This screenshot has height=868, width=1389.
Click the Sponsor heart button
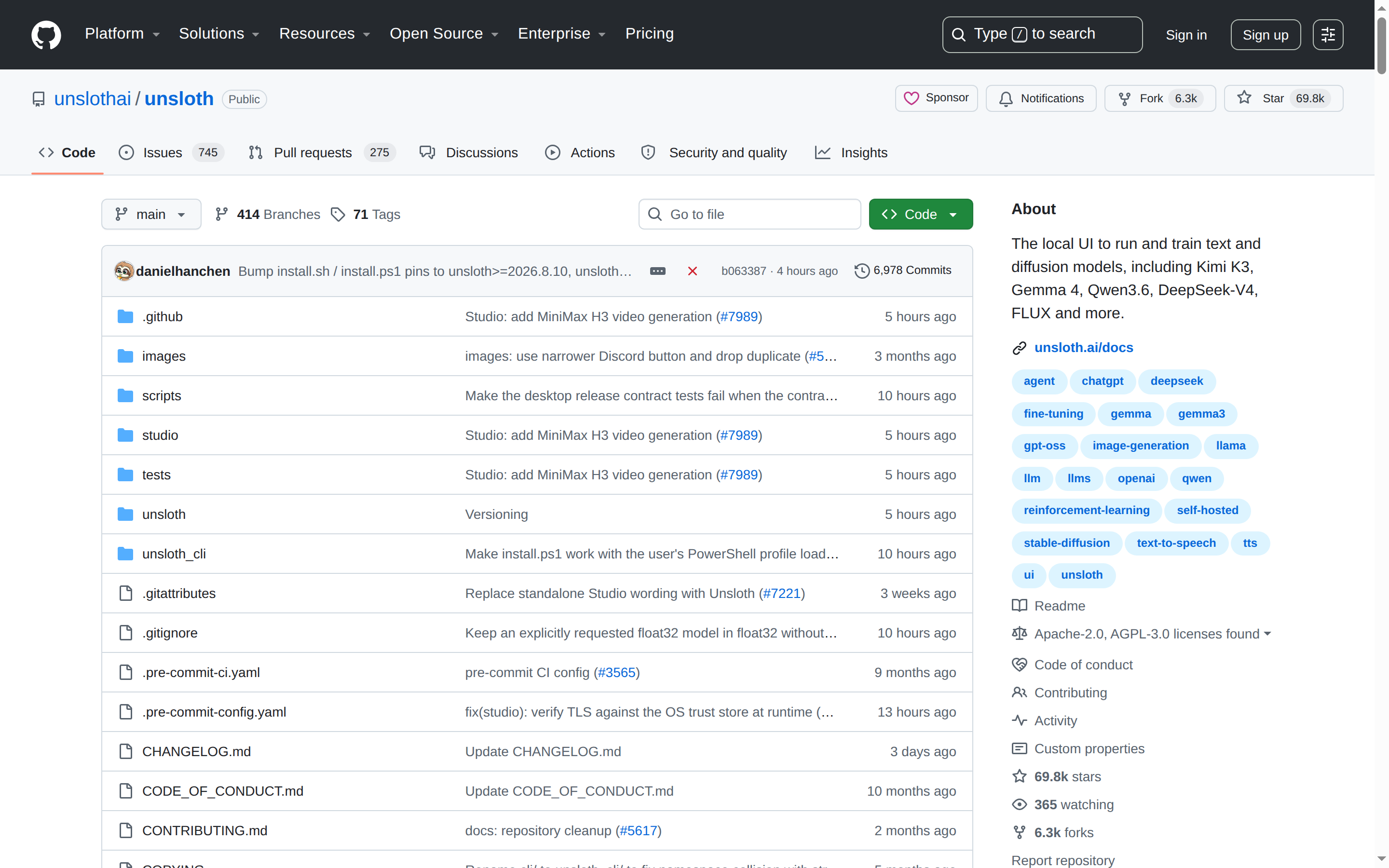click(936, 98)
